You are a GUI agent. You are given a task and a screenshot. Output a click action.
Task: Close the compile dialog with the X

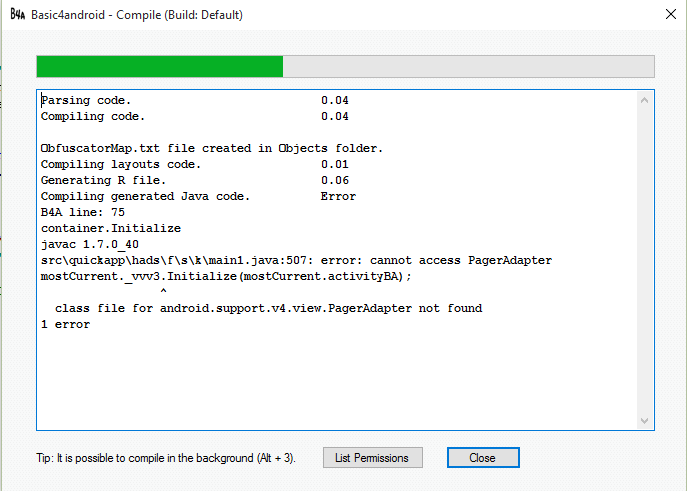[x=669, y=15]
